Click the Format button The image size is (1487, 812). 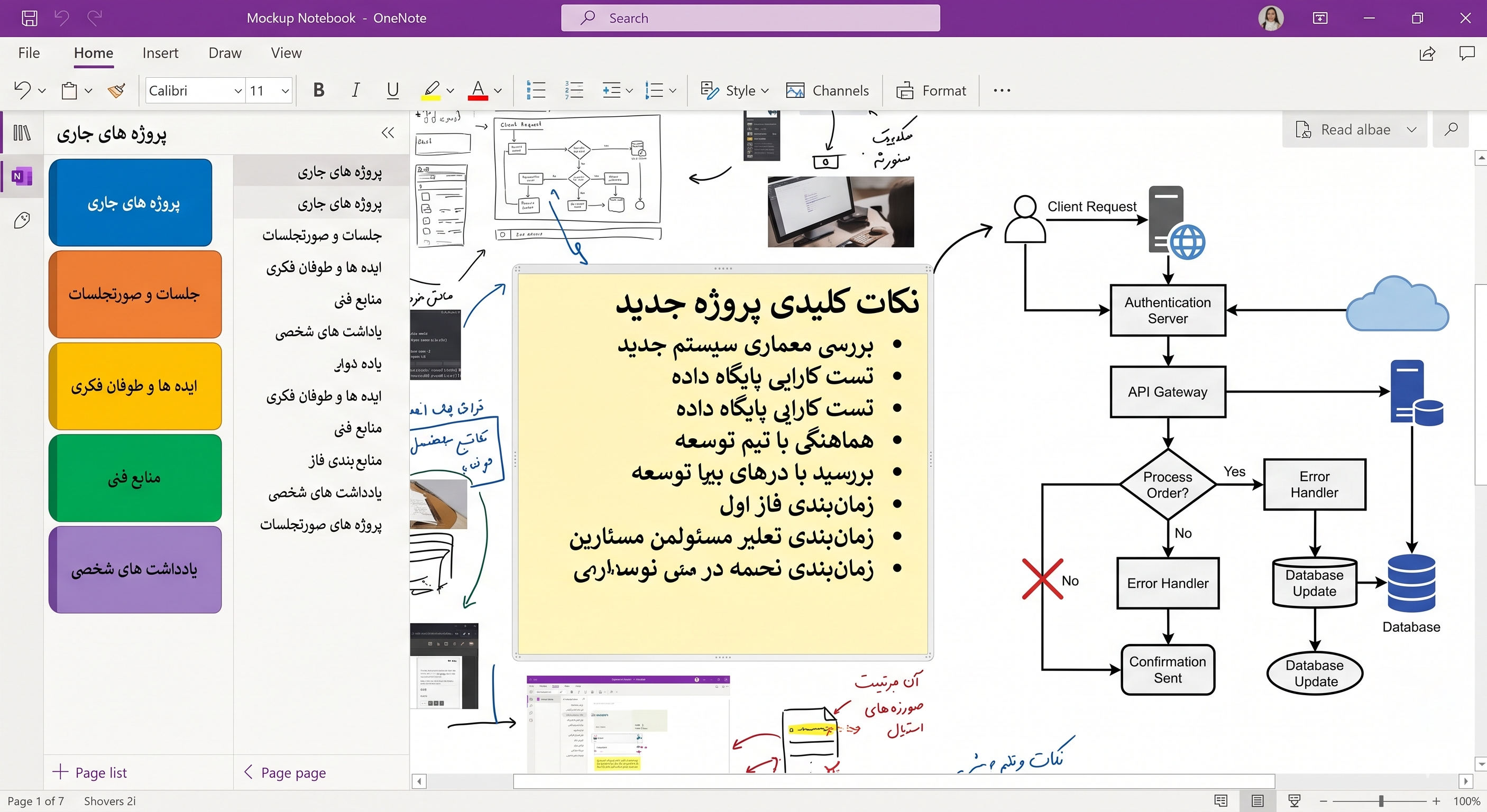point(931,90)
